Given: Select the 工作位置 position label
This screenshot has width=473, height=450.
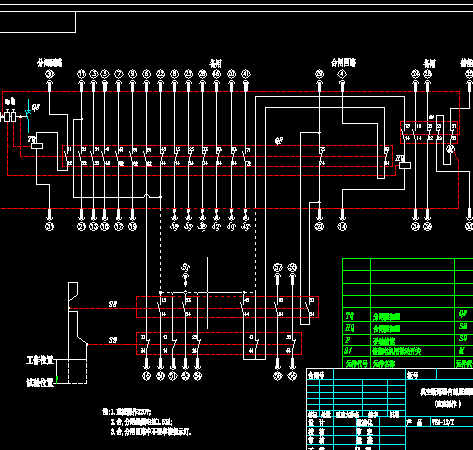Looking at the screenshot, I should click(40, 360).
